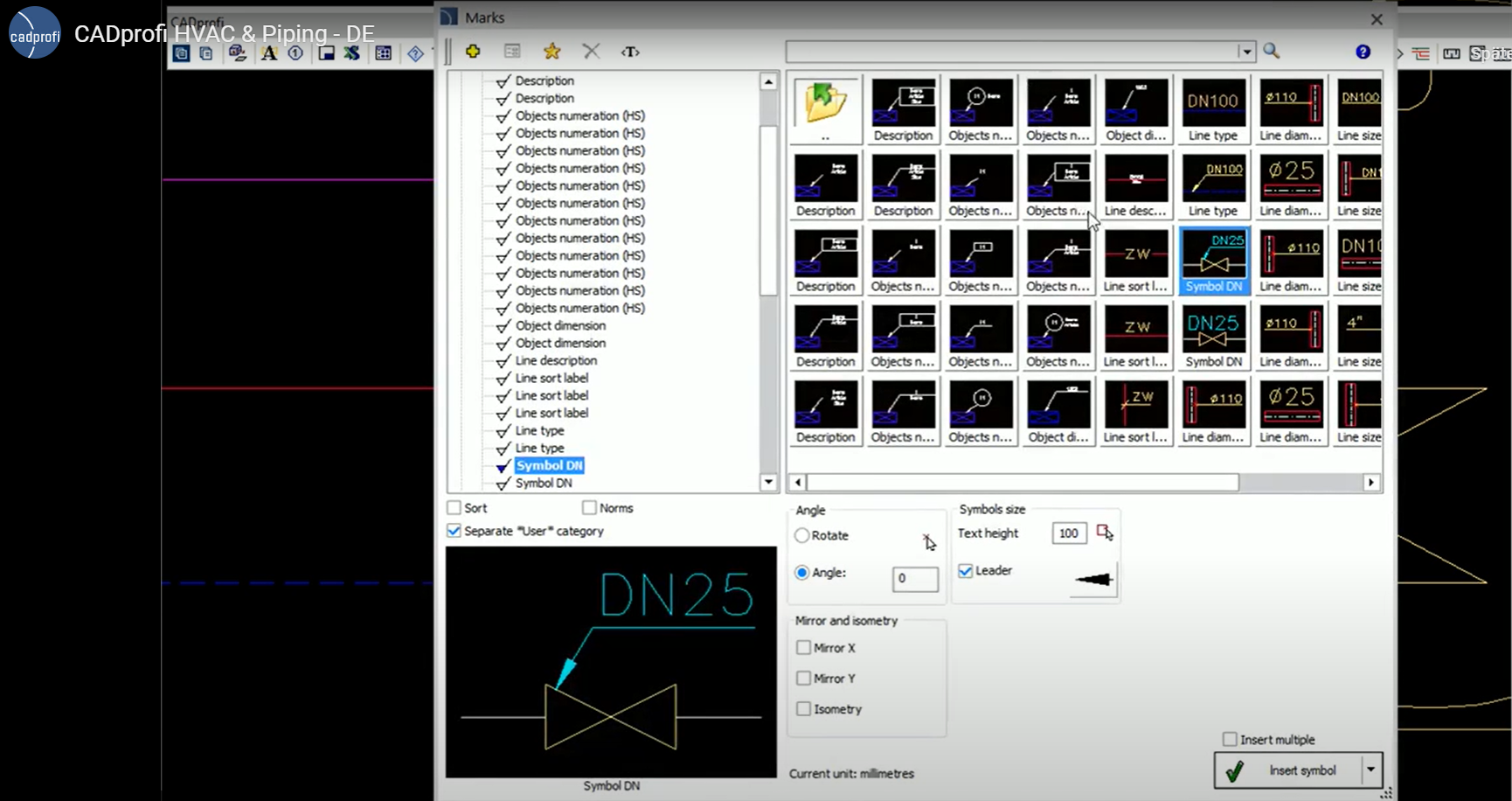Click the favorites star icon
Viewport: 1512px width, 801px height.
551,52
